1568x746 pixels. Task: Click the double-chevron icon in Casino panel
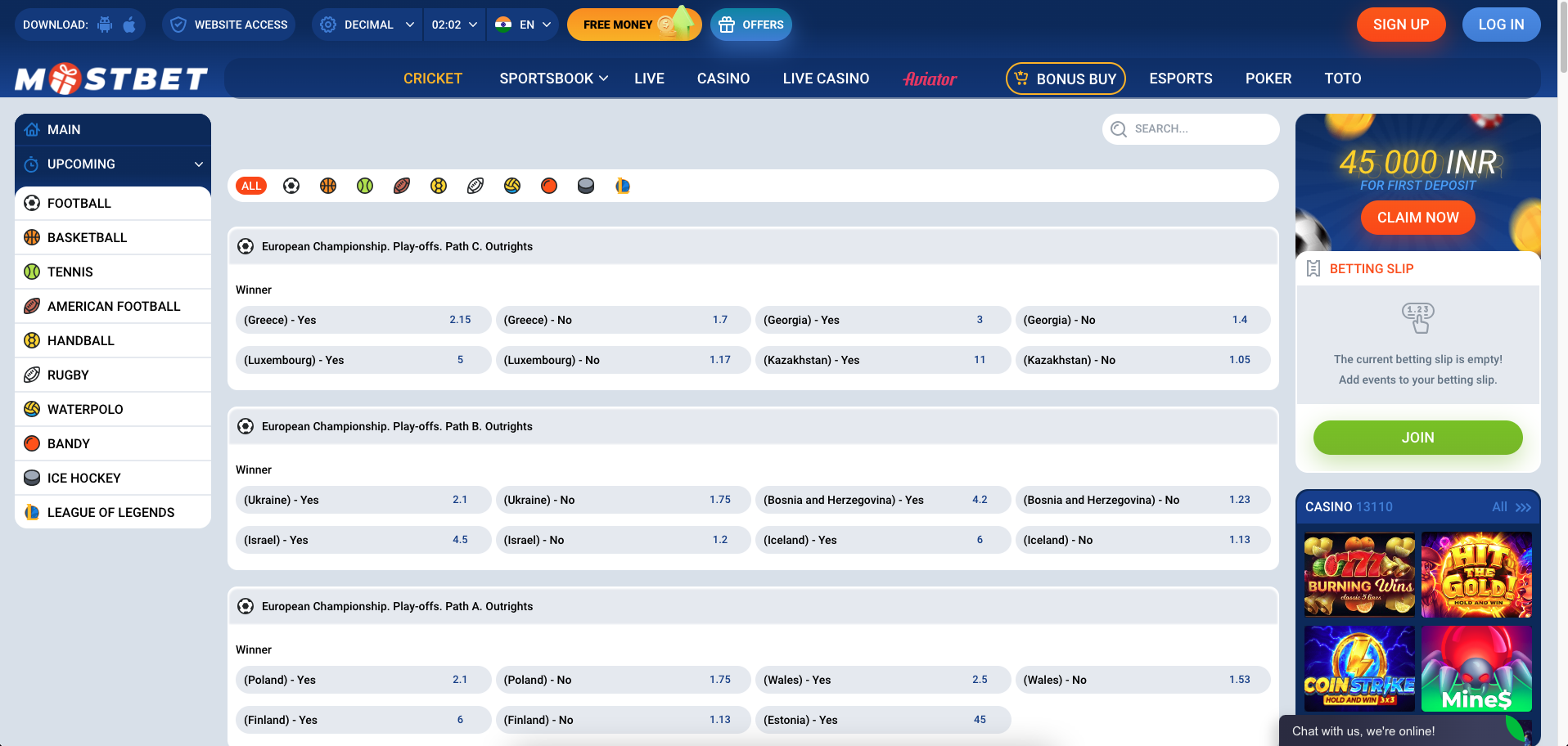[1523, 507]
